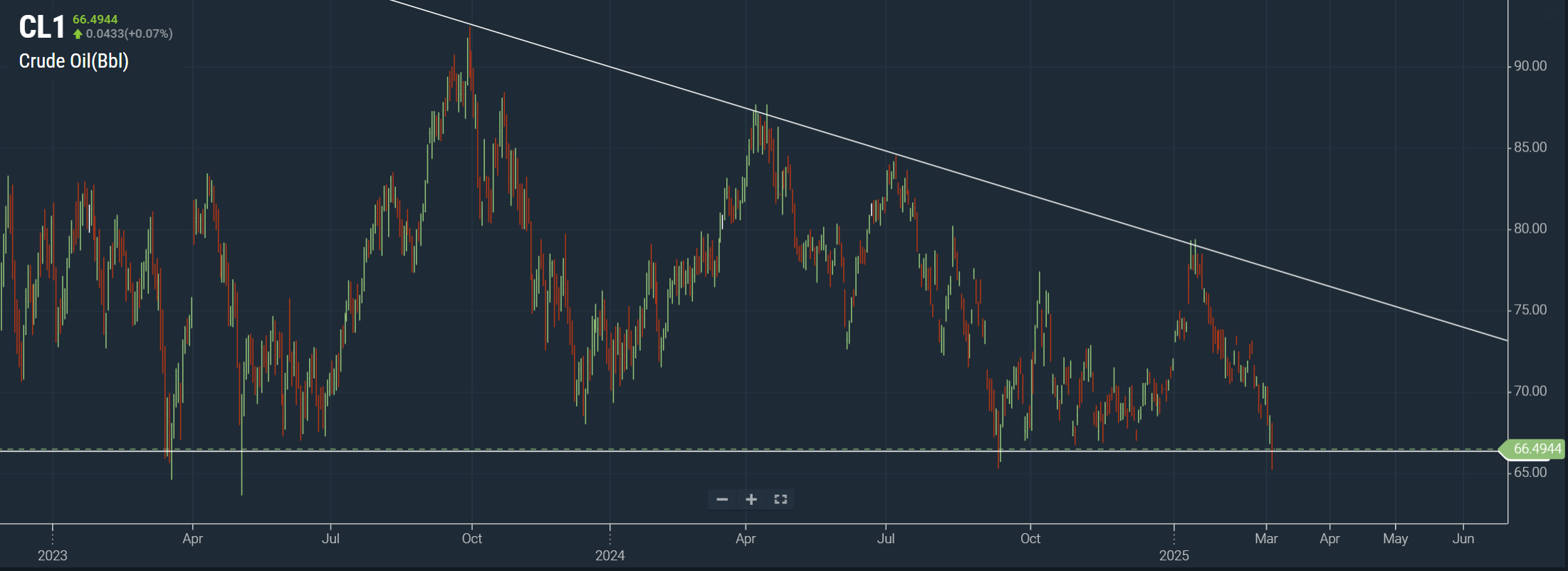Click the Crude Oil(Bbl) title
This screenshot has width=1568, height=571.
click(x=73, y=61)
